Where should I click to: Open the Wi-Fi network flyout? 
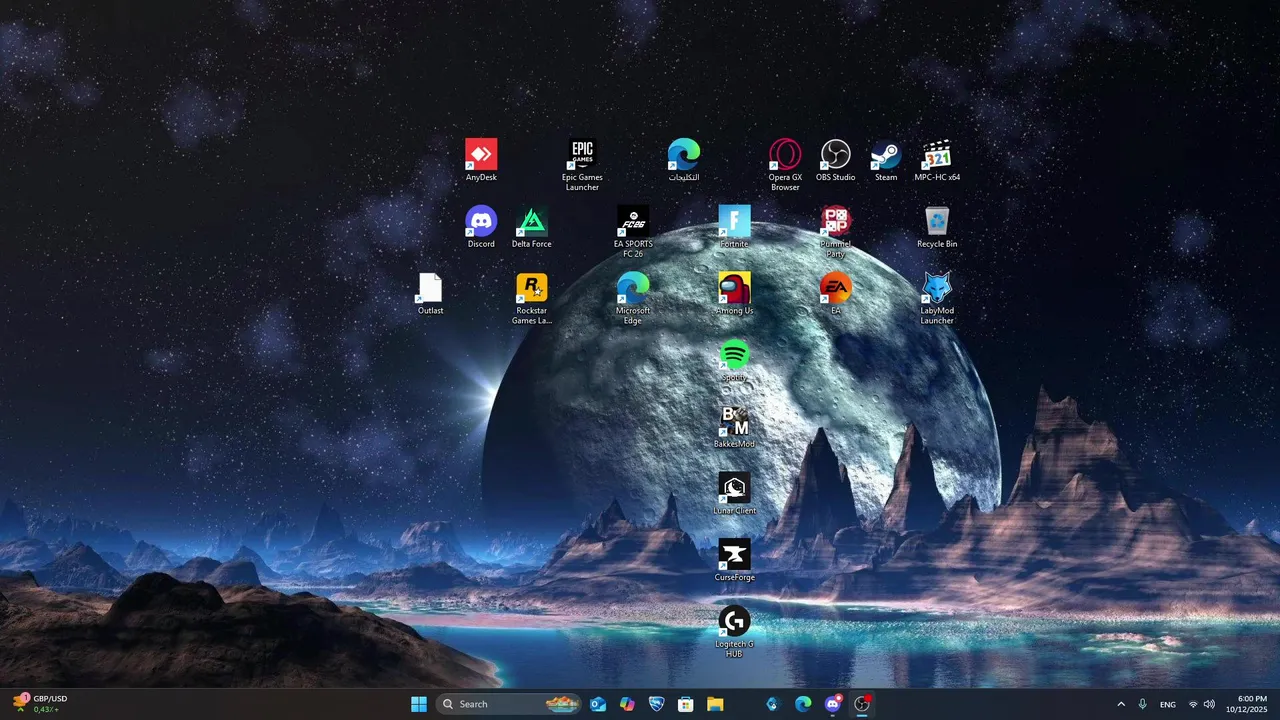(1193, 704)
